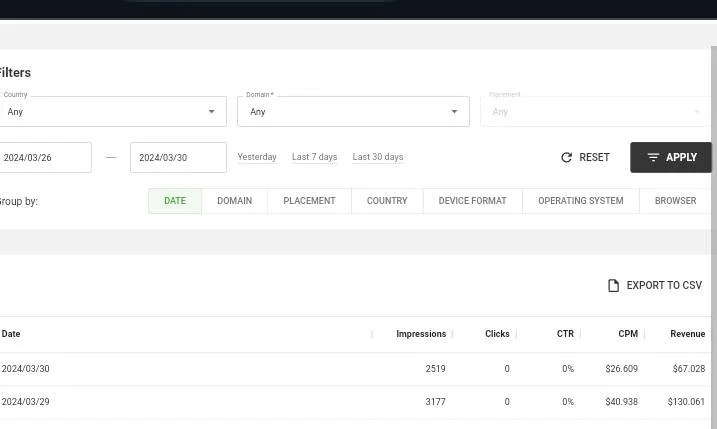Click revenue value $130.061
The height and width of the screenshot is (429, 717).
(x=686, y=402)
